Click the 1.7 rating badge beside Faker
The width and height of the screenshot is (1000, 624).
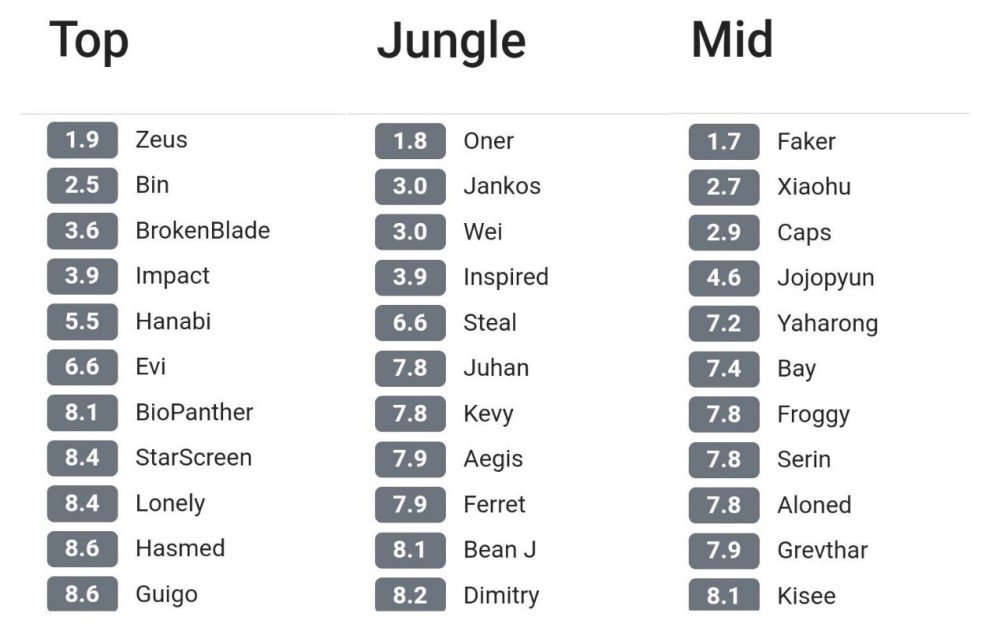pos(723,142)
